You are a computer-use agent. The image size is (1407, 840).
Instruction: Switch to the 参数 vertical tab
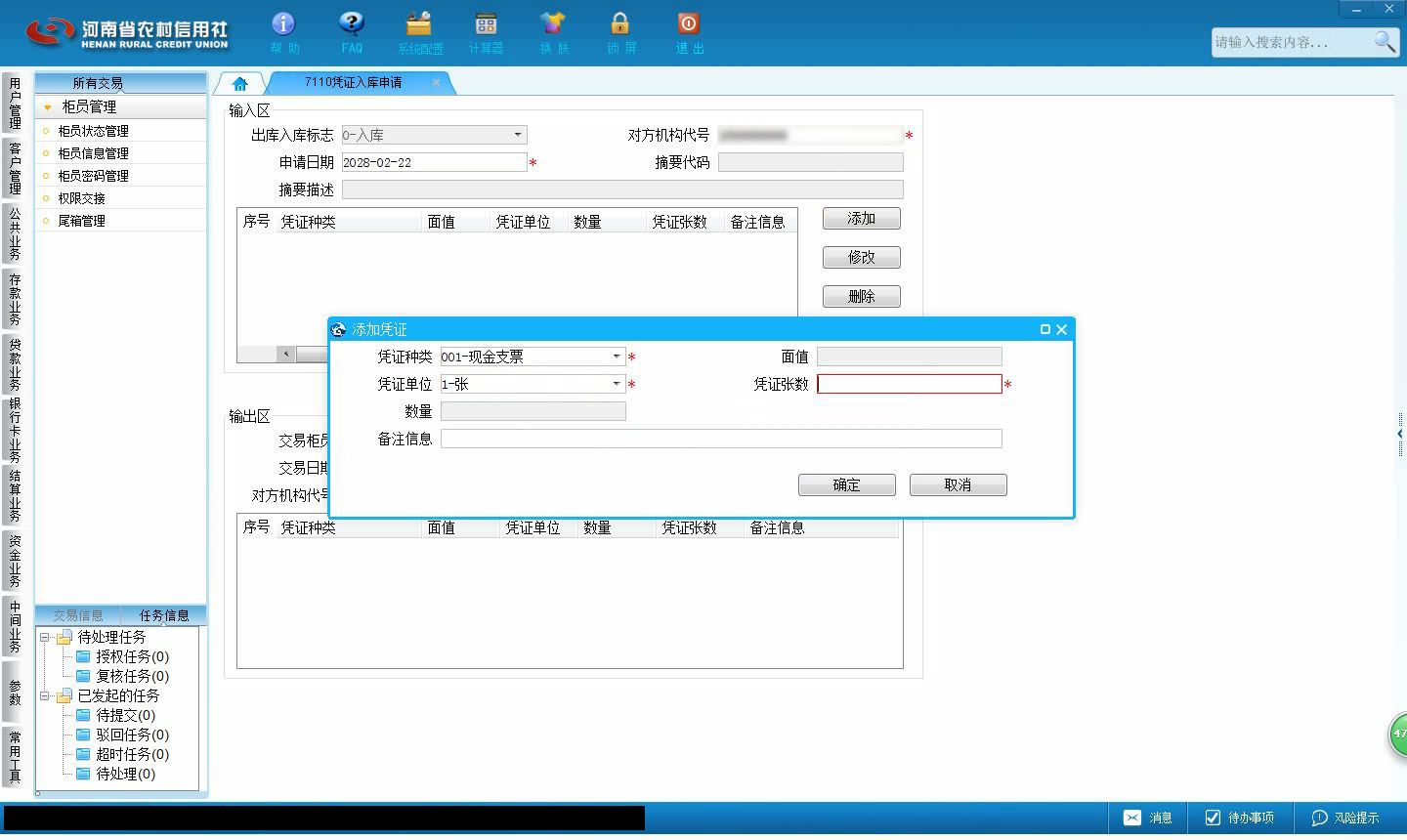[15, 692]
